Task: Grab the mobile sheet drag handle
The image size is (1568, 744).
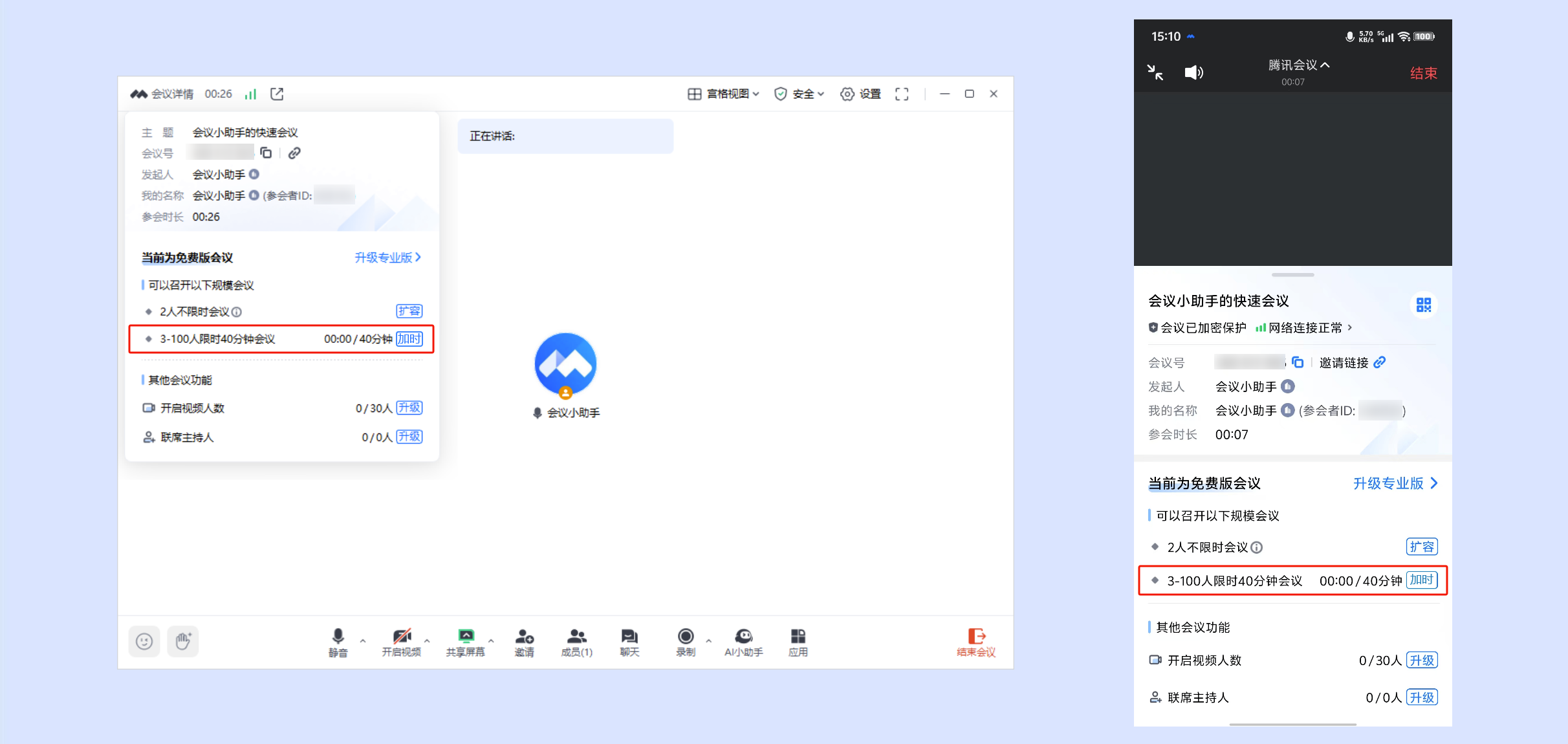Action: [x=1292, y=275]
